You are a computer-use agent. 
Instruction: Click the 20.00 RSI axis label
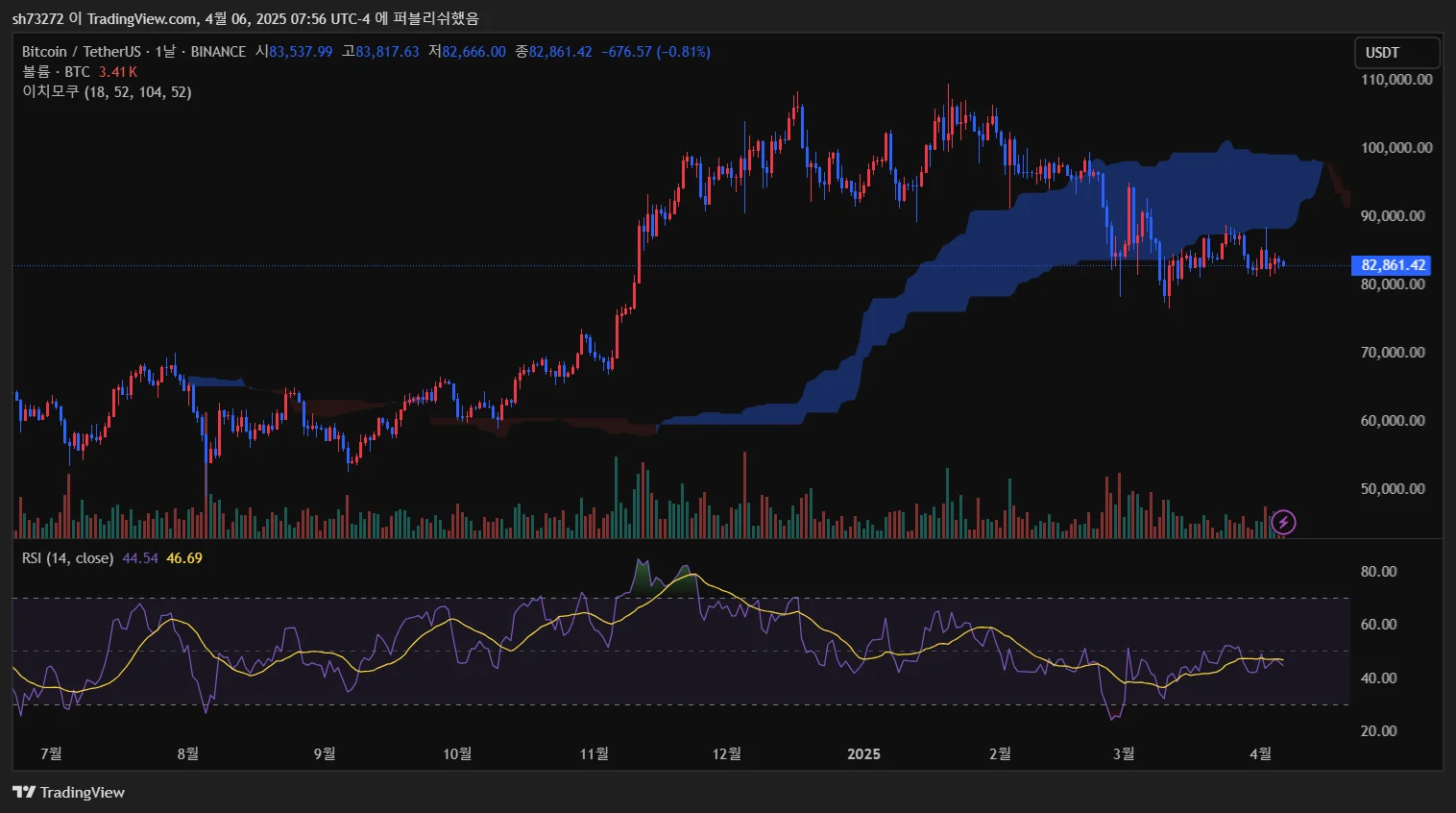point(1379,731)
